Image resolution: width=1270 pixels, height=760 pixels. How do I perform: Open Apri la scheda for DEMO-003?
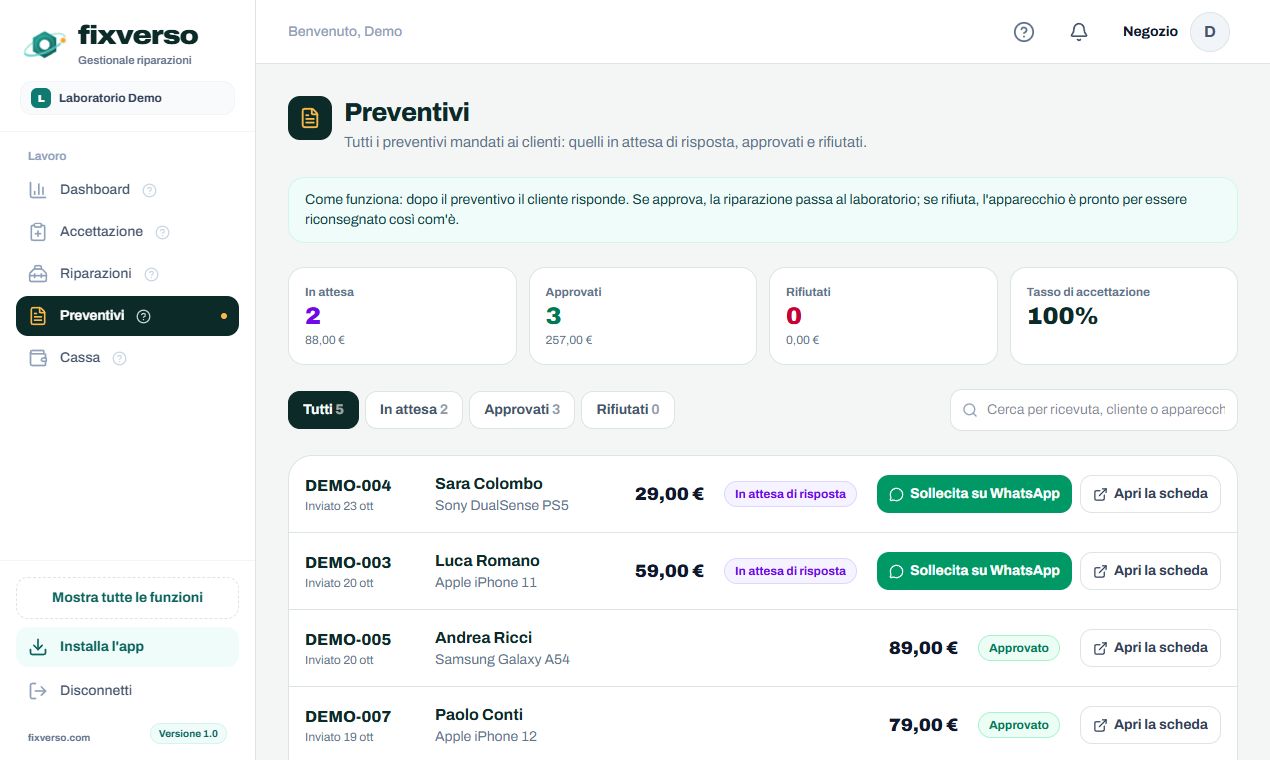(x=1150, y=571)
